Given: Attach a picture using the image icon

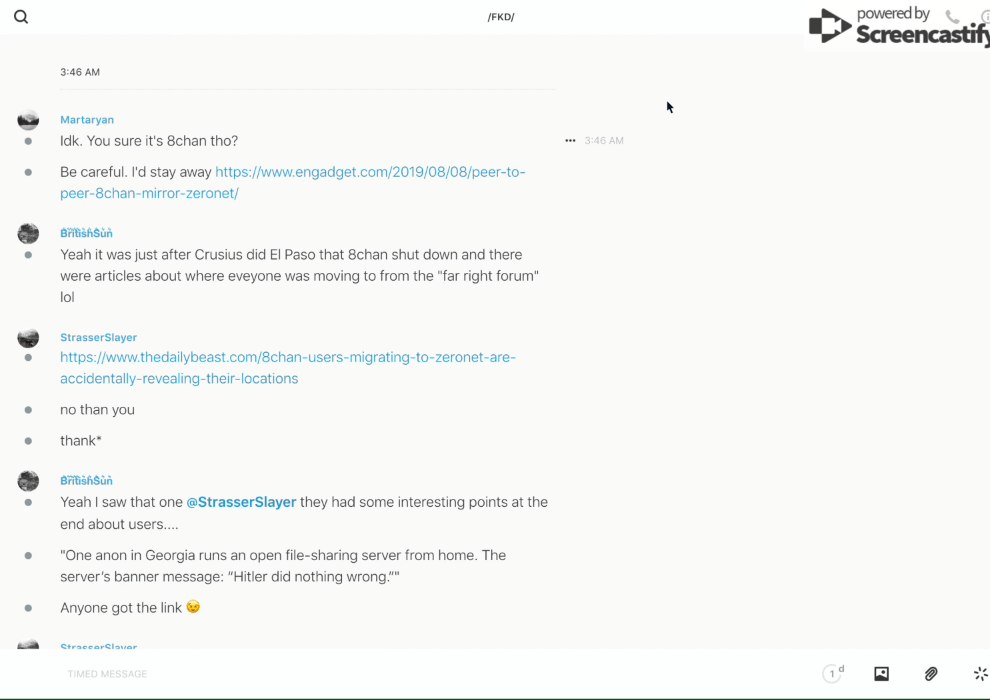Looking at the screenshot, I should click(x=881, y=674).
